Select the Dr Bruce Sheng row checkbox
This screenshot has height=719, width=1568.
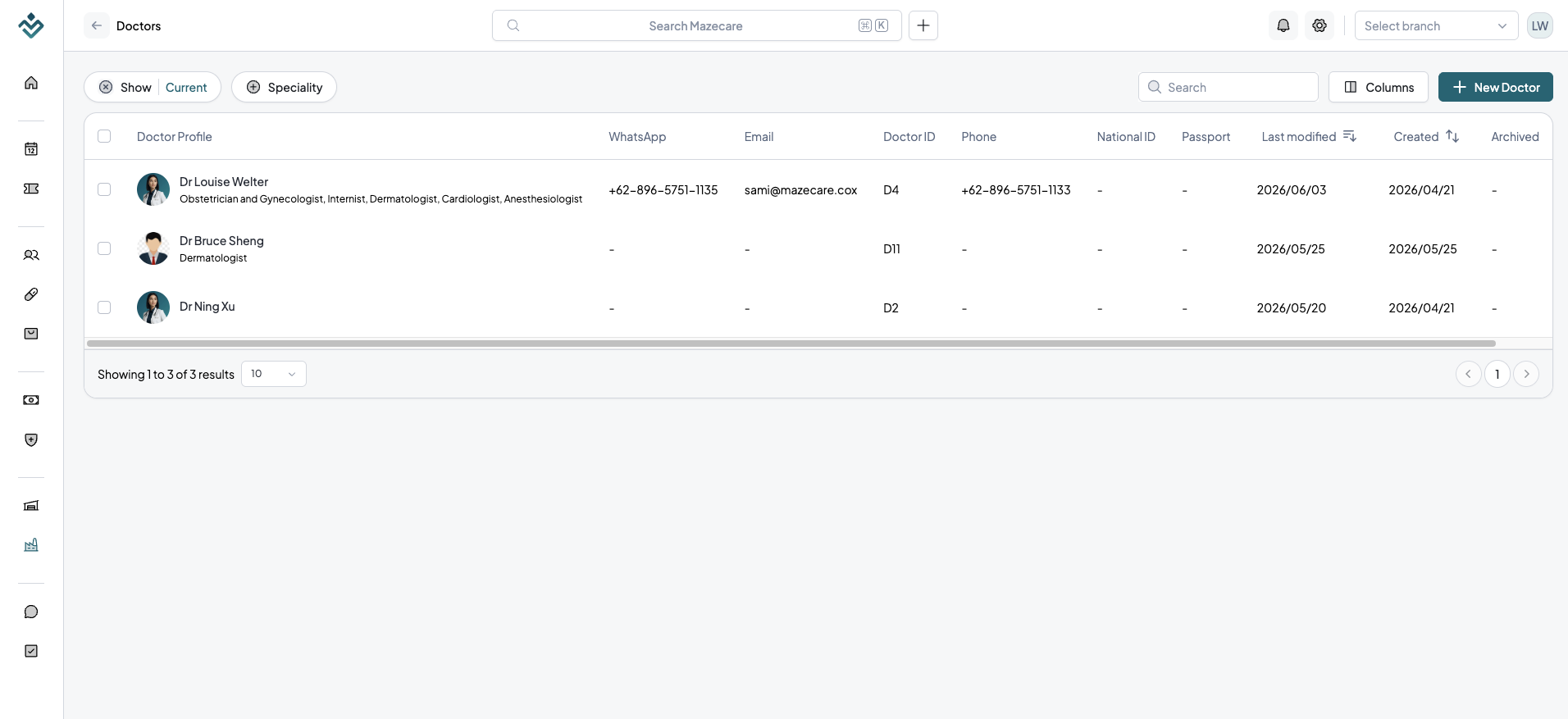pos(104,248)
